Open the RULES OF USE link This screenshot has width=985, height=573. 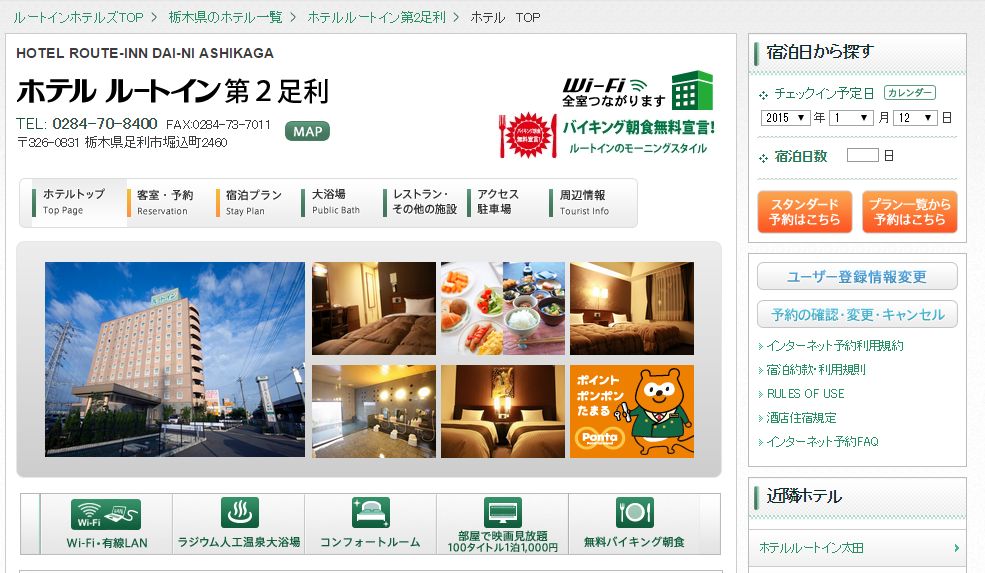805,394
